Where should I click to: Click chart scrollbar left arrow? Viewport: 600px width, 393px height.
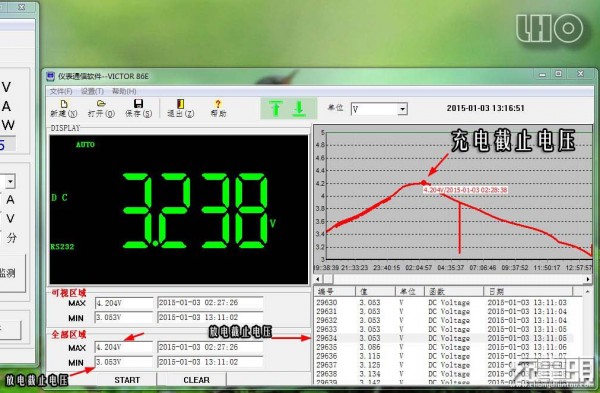click(318, 279)
